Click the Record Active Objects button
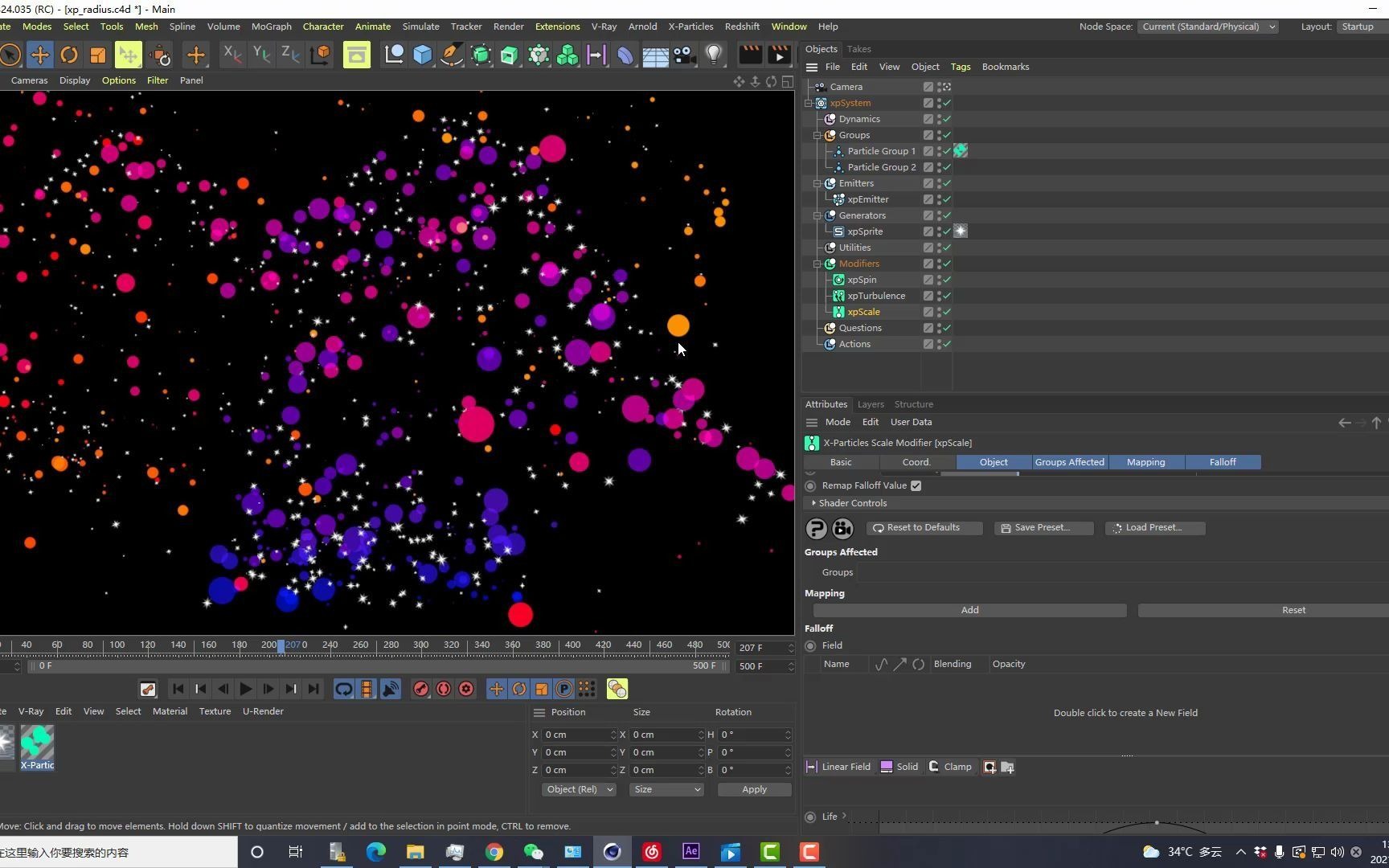 click(420, 690)
